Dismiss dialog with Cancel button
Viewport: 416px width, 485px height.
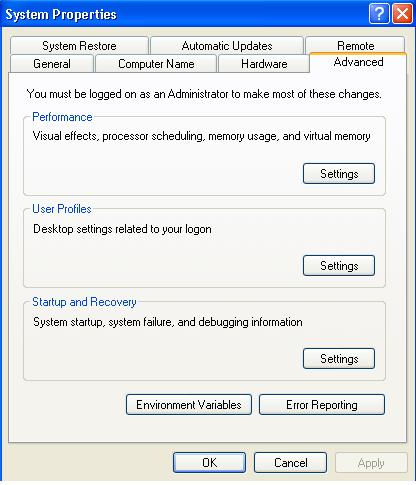click(x=290, y=463)
